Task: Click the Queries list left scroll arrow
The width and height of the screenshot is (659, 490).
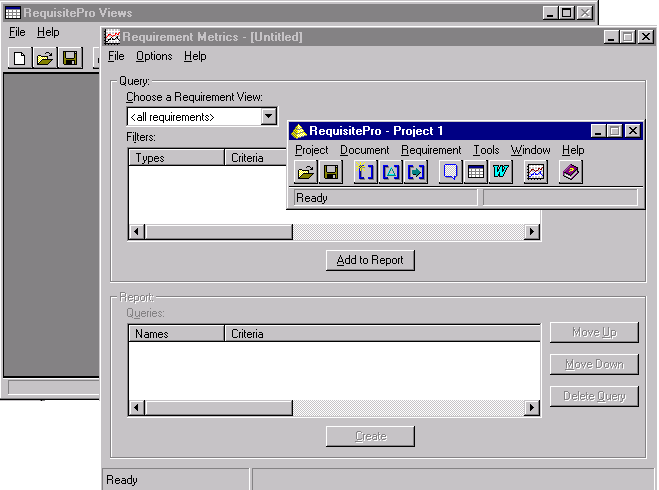Action: point(137,408)
